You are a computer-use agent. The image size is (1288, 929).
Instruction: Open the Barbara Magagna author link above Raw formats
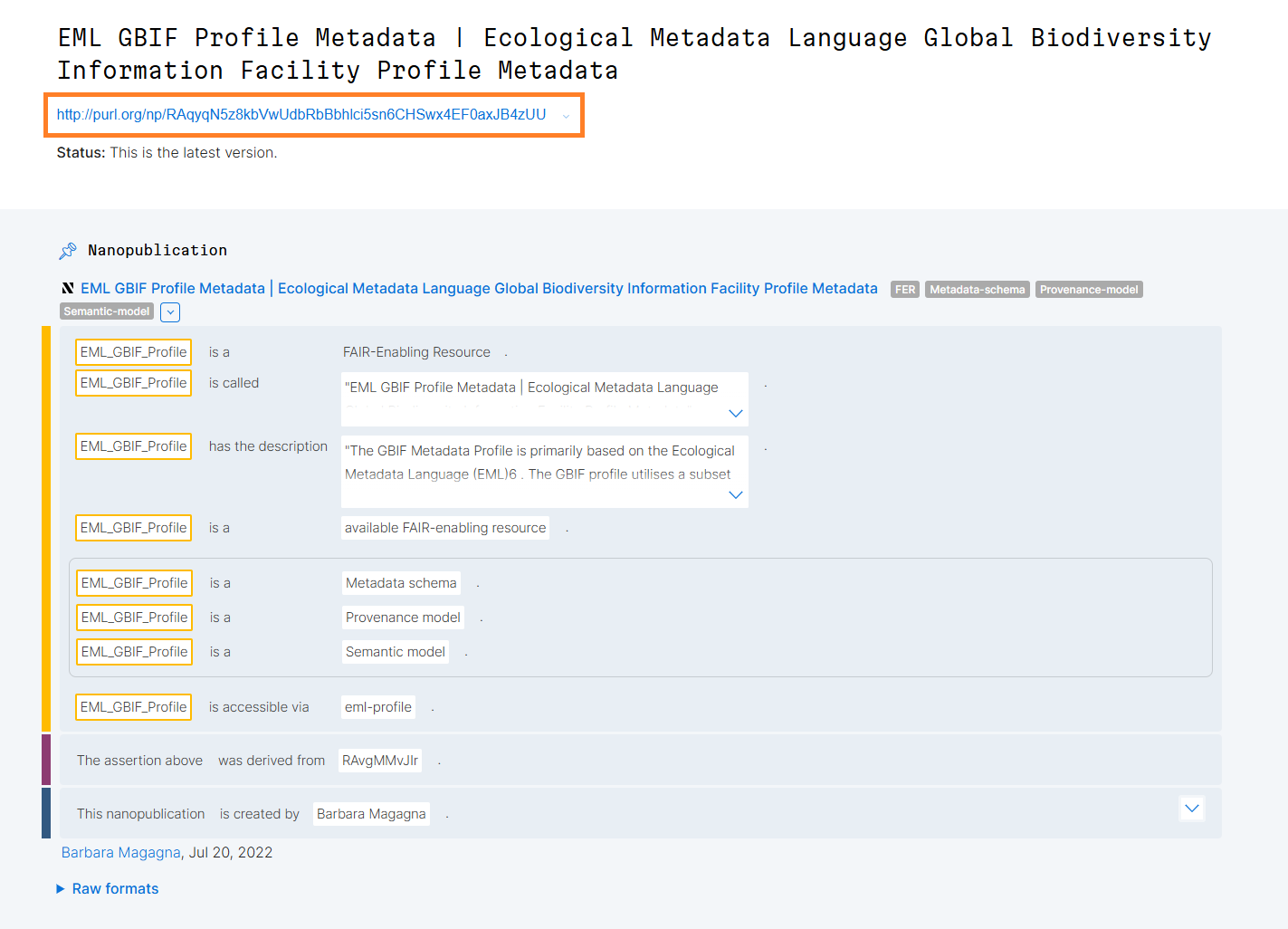tap(121, 853)
